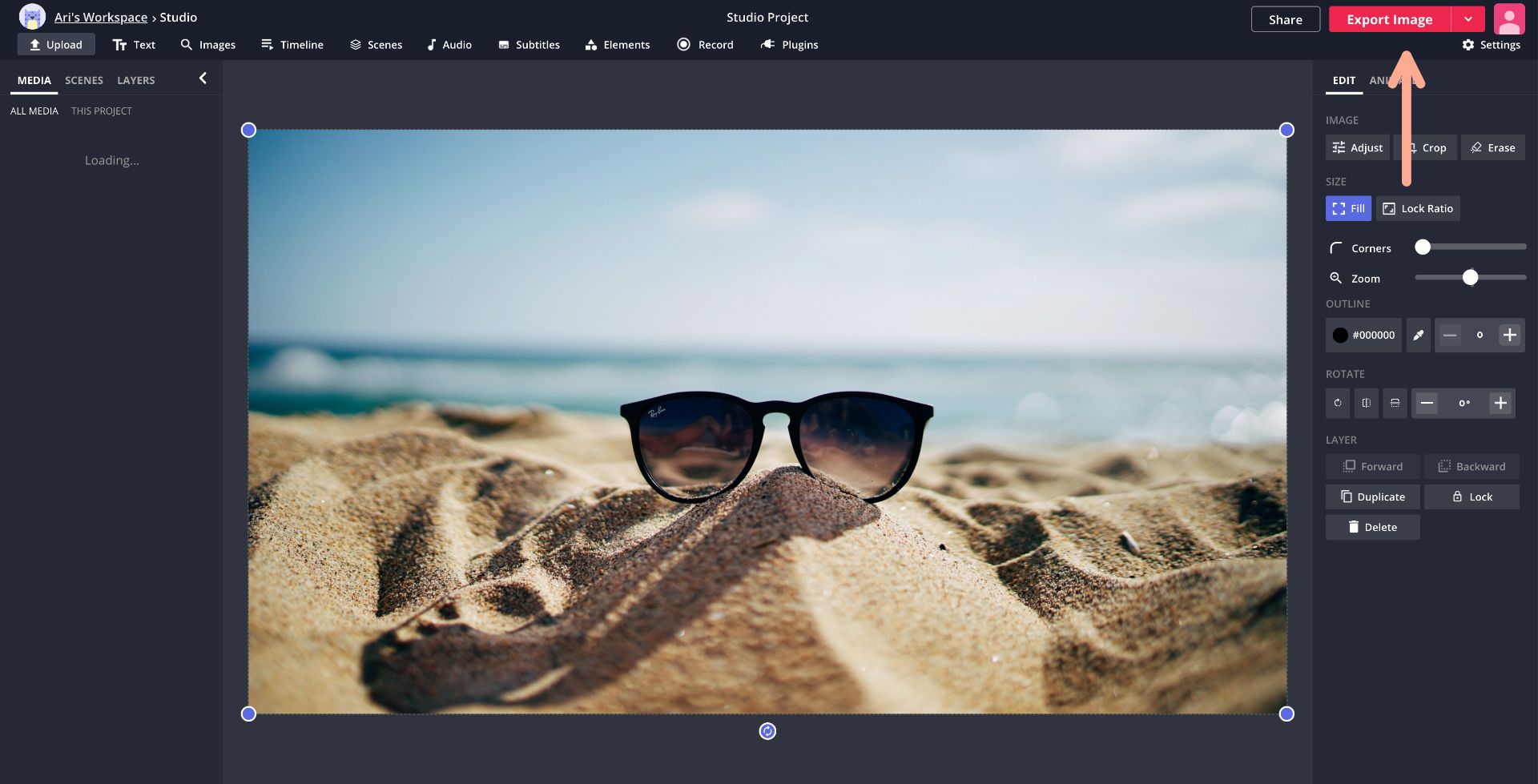The image size is (1538, 784).
Task: Pick outline color with the eyedropper
Action: (x=1418, y=335)
